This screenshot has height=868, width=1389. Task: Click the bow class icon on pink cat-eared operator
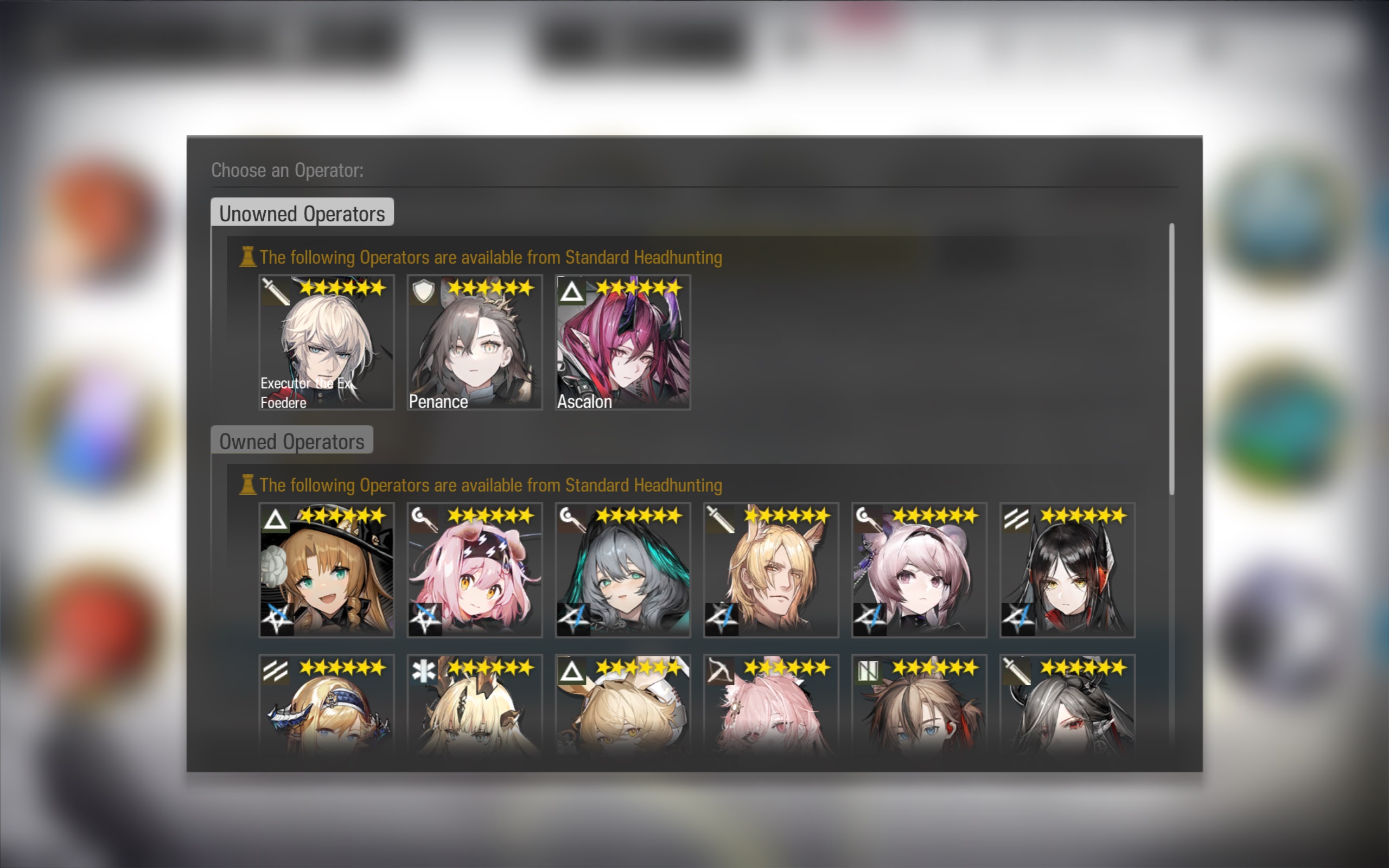pyautogui.click(x=720, y=671)
